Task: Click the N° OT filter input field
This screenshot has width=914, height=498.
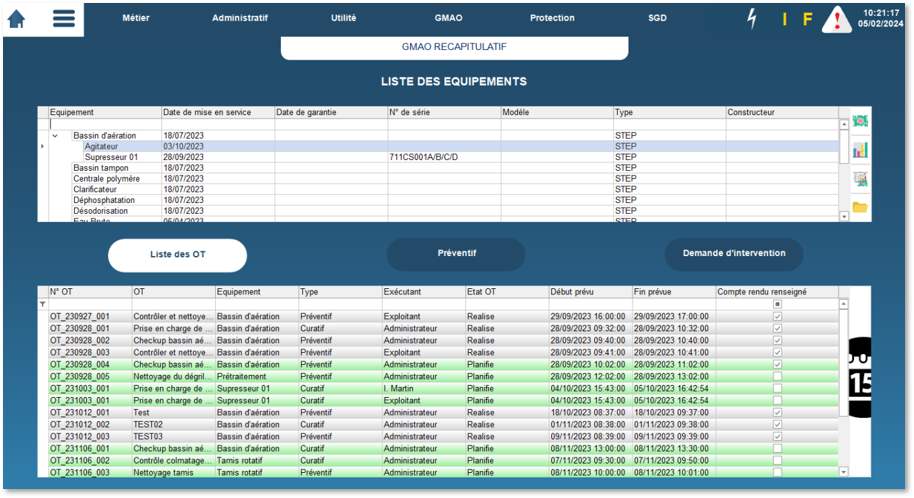Action: pos(90,304)
